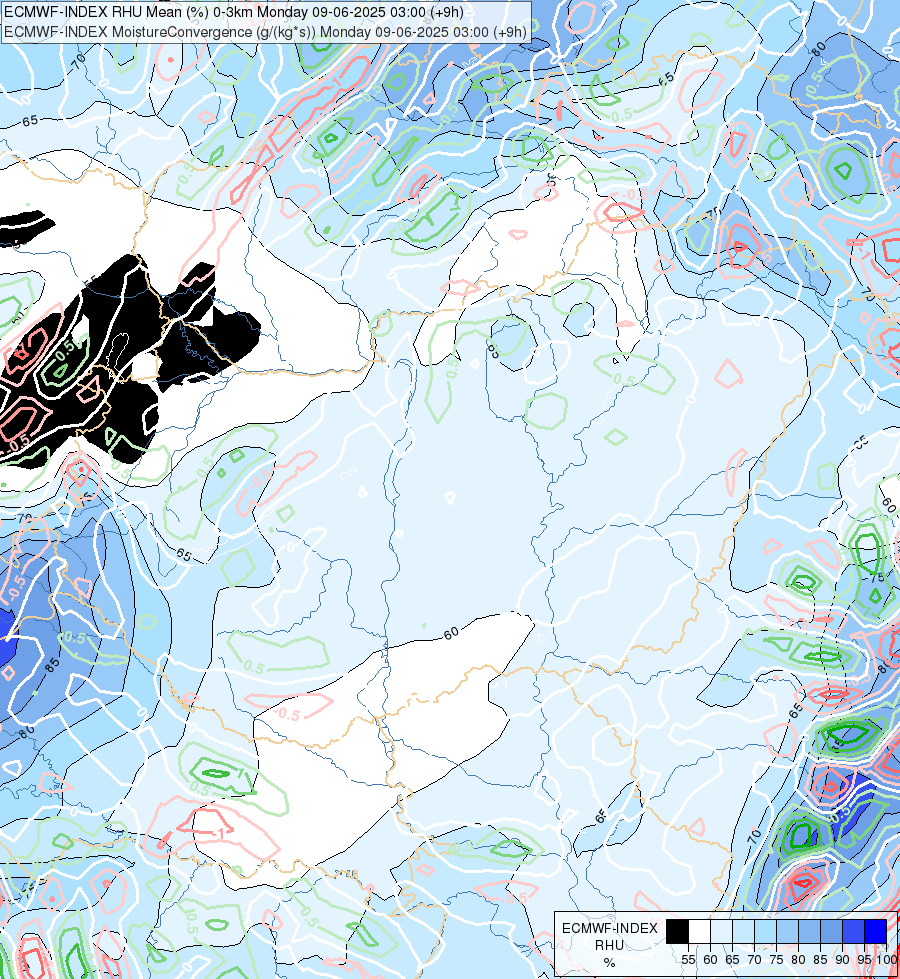Viewport: 900px width, 979px height.
Task: Click the 90 tick label in the legend
Action: point(843,959)
